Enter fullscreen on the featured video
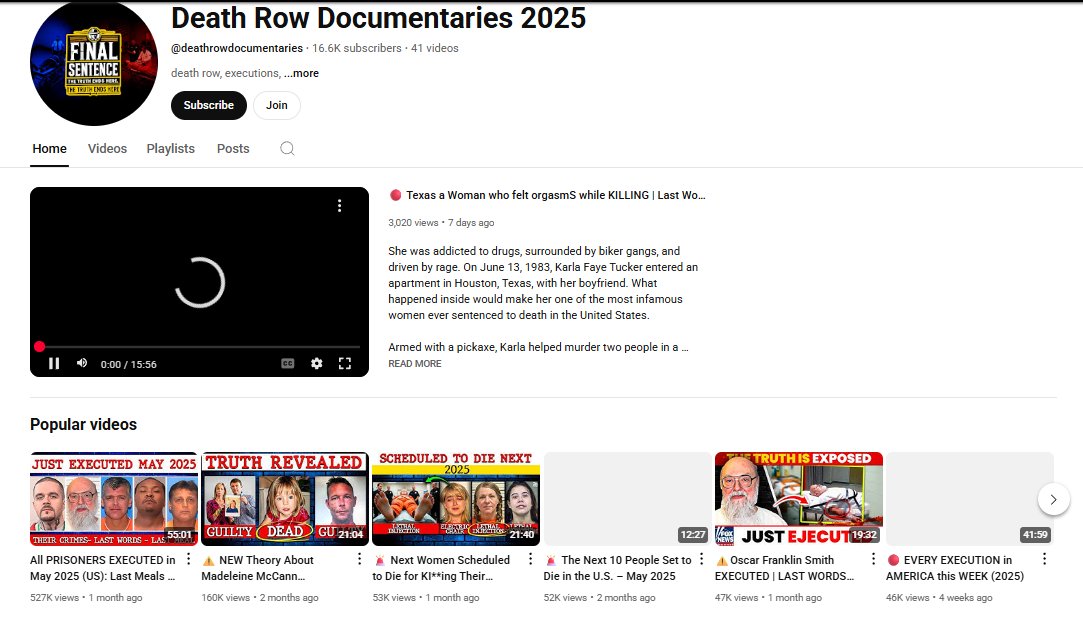 tap(345, 363)
